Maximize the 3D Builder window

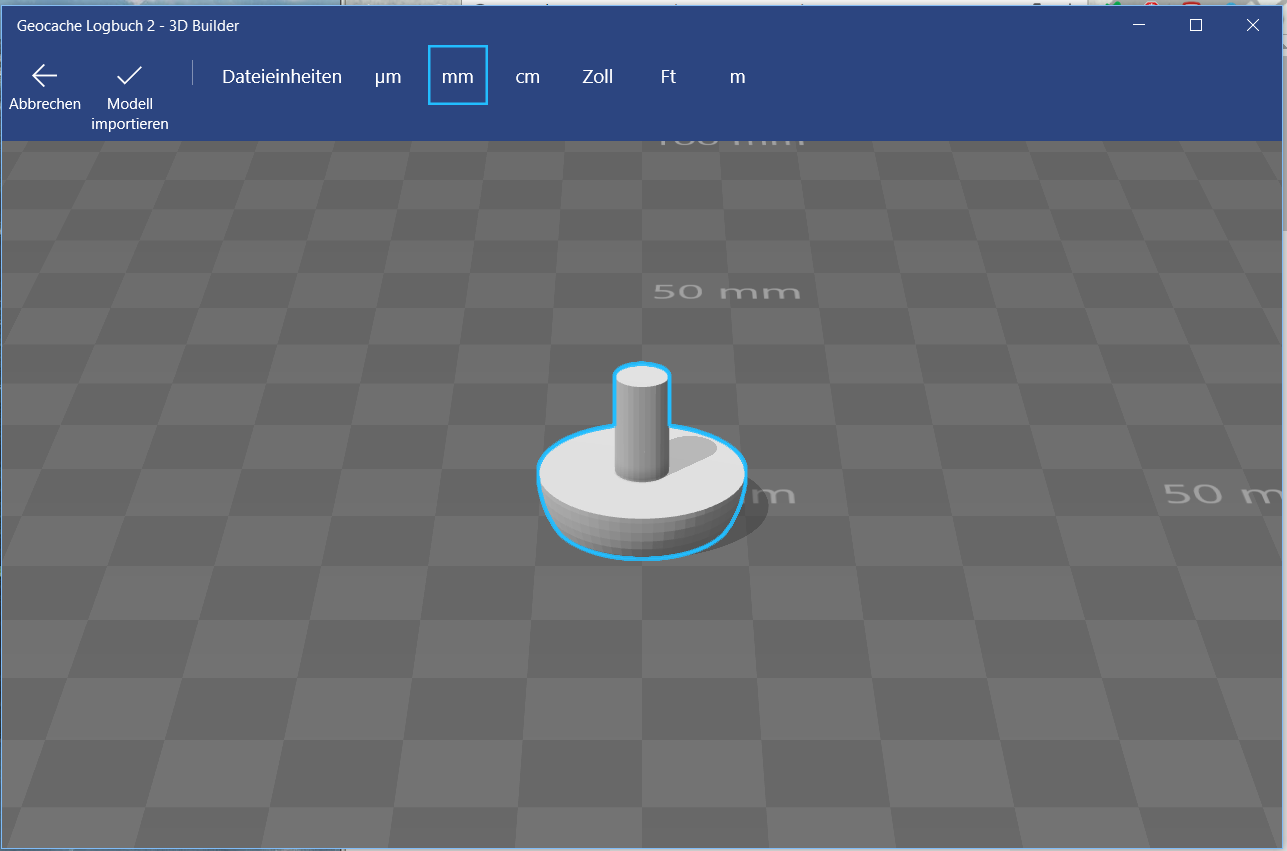pyautogui.click(x=1195, y=25)
